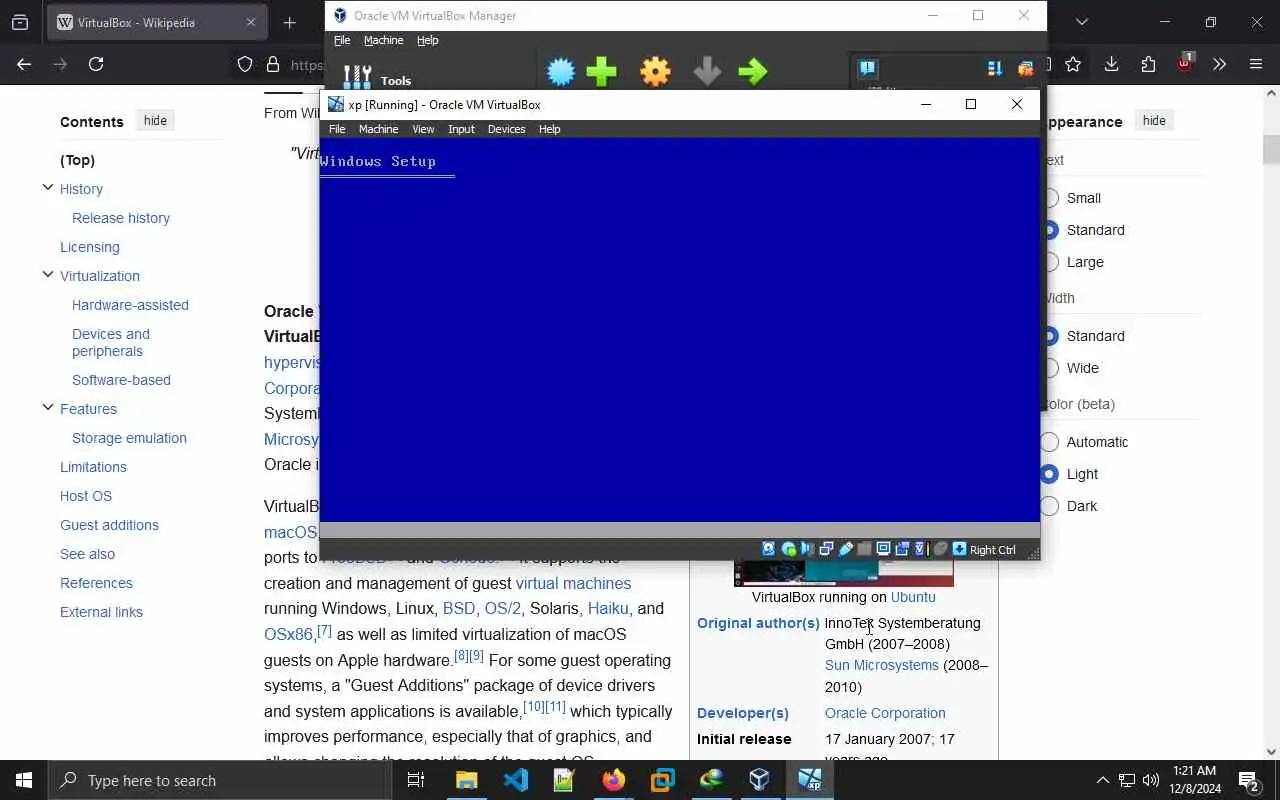This screenshot has width=1280, height=800.
Task: Click the Firefox reload page button
Action: click(x=96, y=64)
